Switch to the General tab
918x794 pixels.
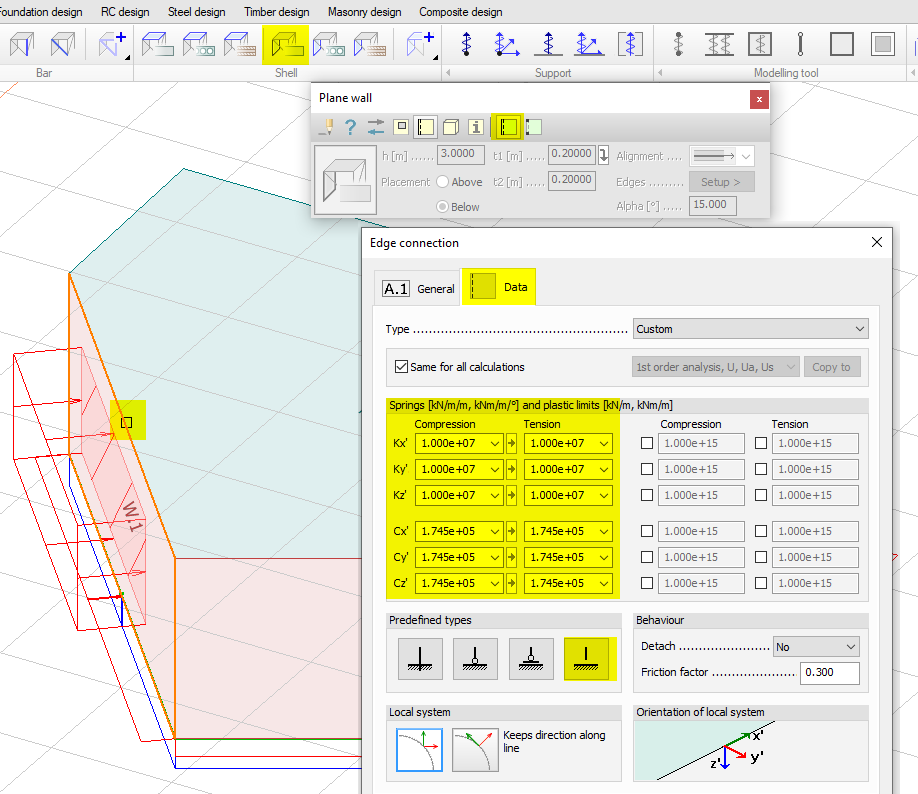420,288
